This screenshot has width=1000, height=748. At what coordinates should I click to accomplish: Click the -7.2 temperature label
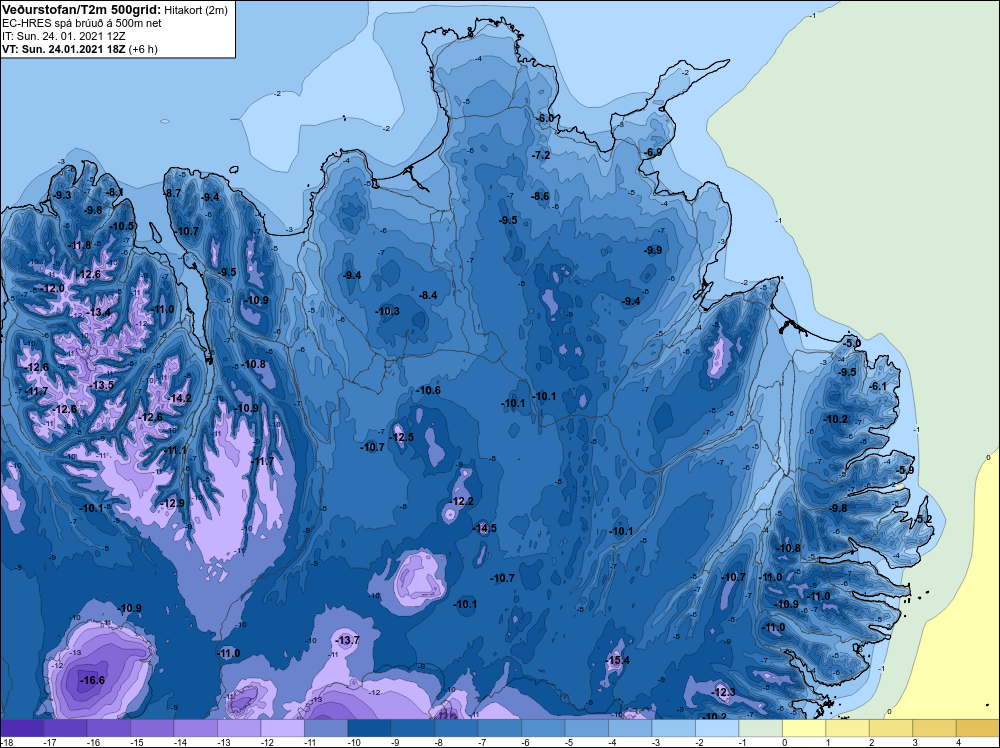541,155
